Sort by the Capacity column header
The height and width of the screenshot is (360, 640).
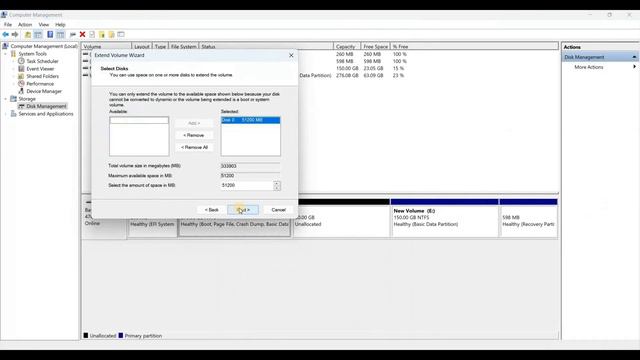tap(347, 47)
